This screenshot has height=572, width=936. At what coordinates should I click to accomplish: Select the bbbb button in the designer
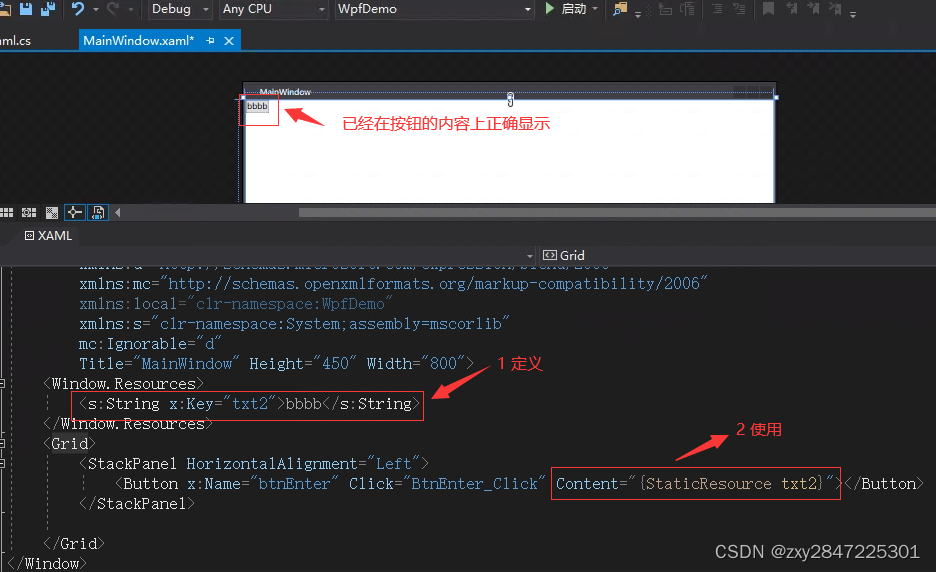click(x=257, y=106)
